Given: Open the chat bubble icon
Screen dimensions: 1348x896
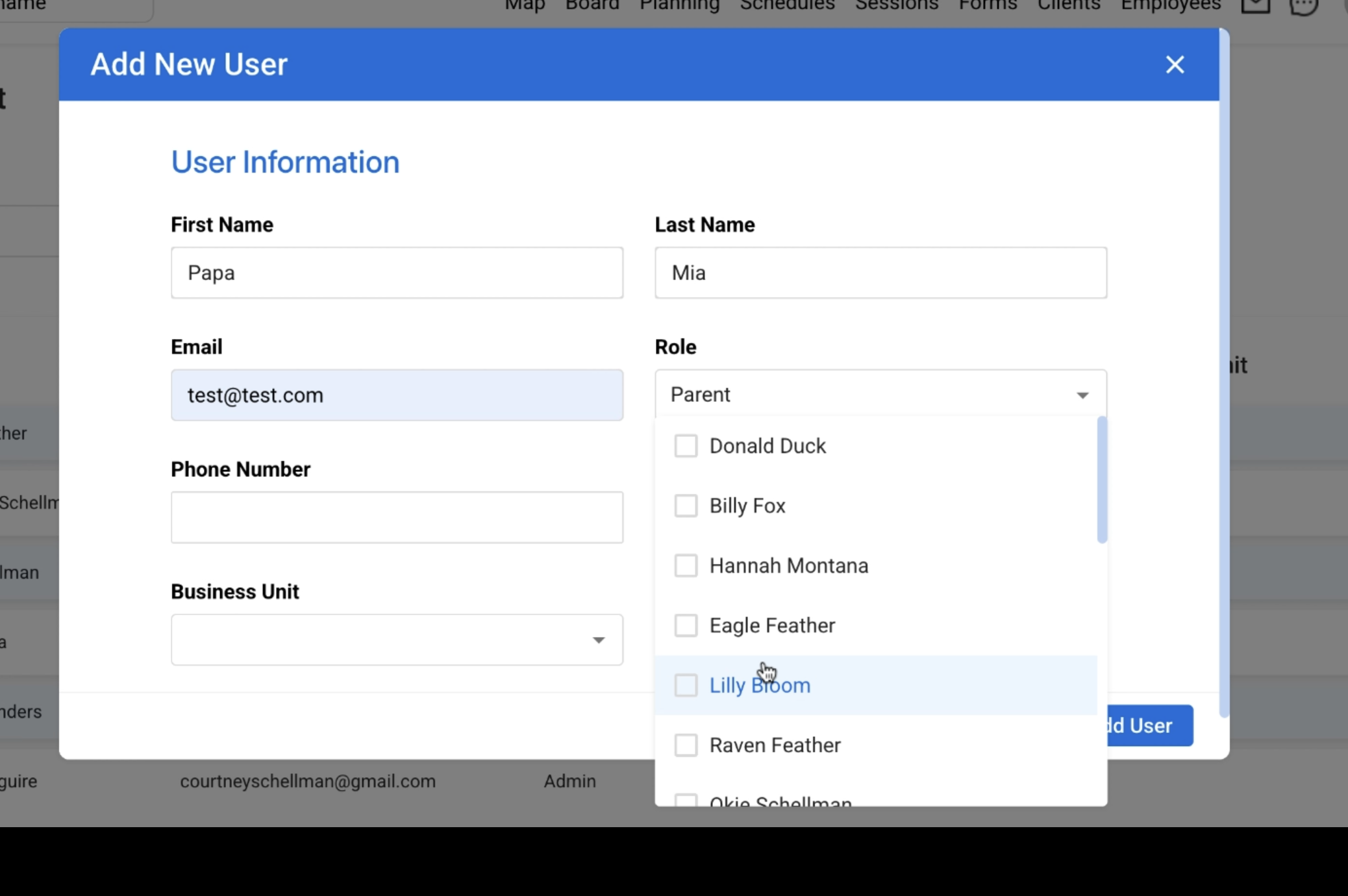Looking at the screenshot, I should (1303, 6).
